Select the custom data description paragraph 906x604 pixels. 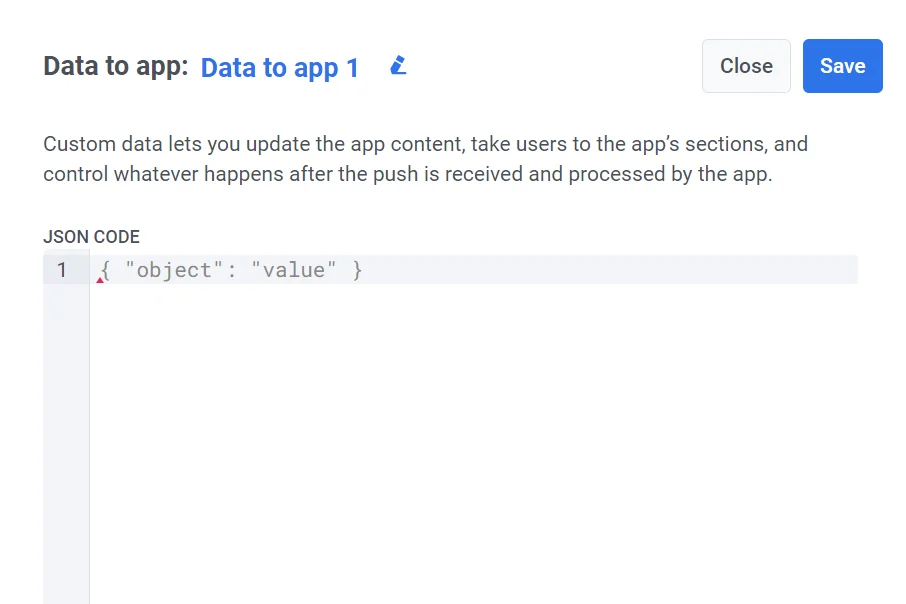pyautogui.click(x=424, y=158)
